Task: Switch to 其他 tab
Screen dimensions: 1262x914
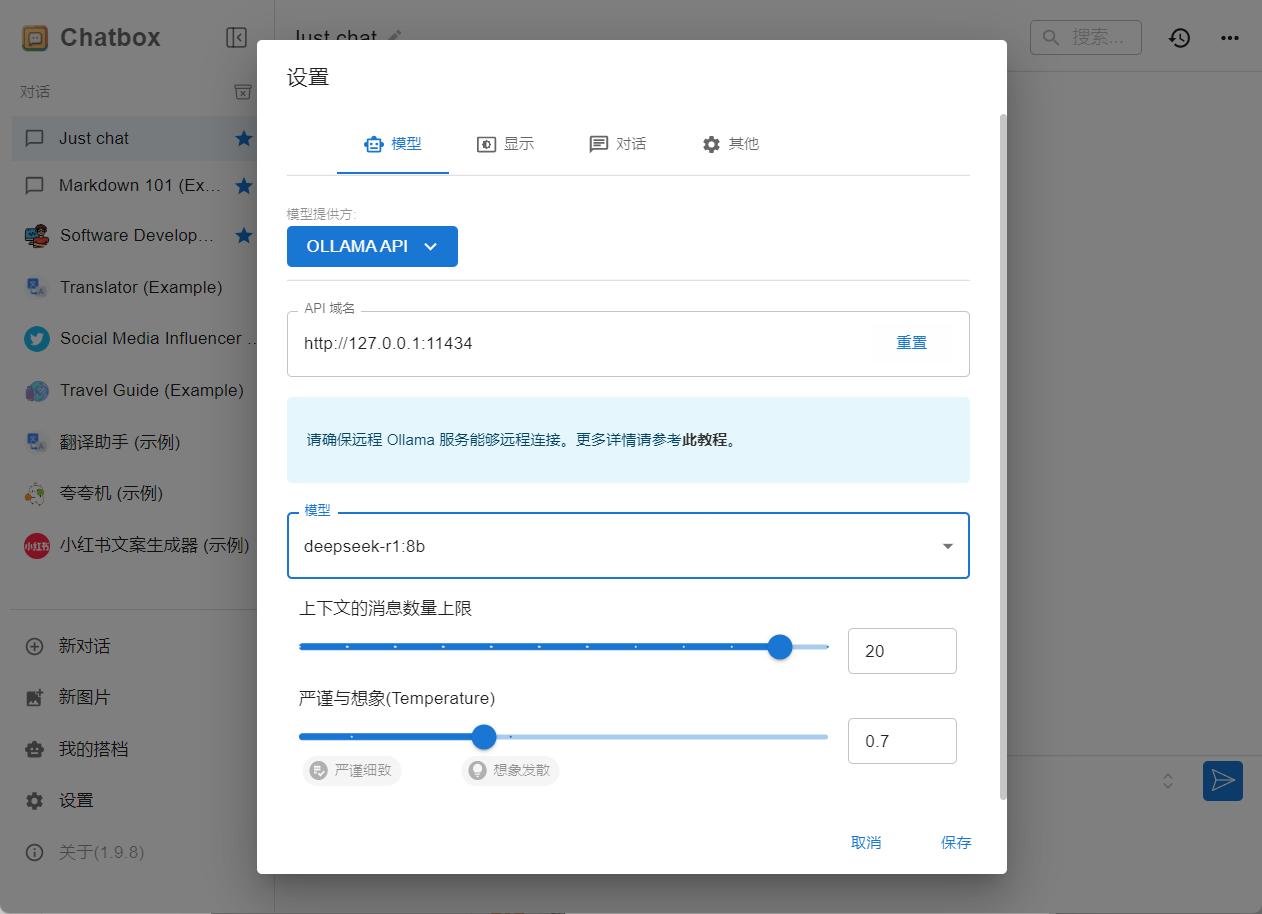Action: (x=731, y=144)
